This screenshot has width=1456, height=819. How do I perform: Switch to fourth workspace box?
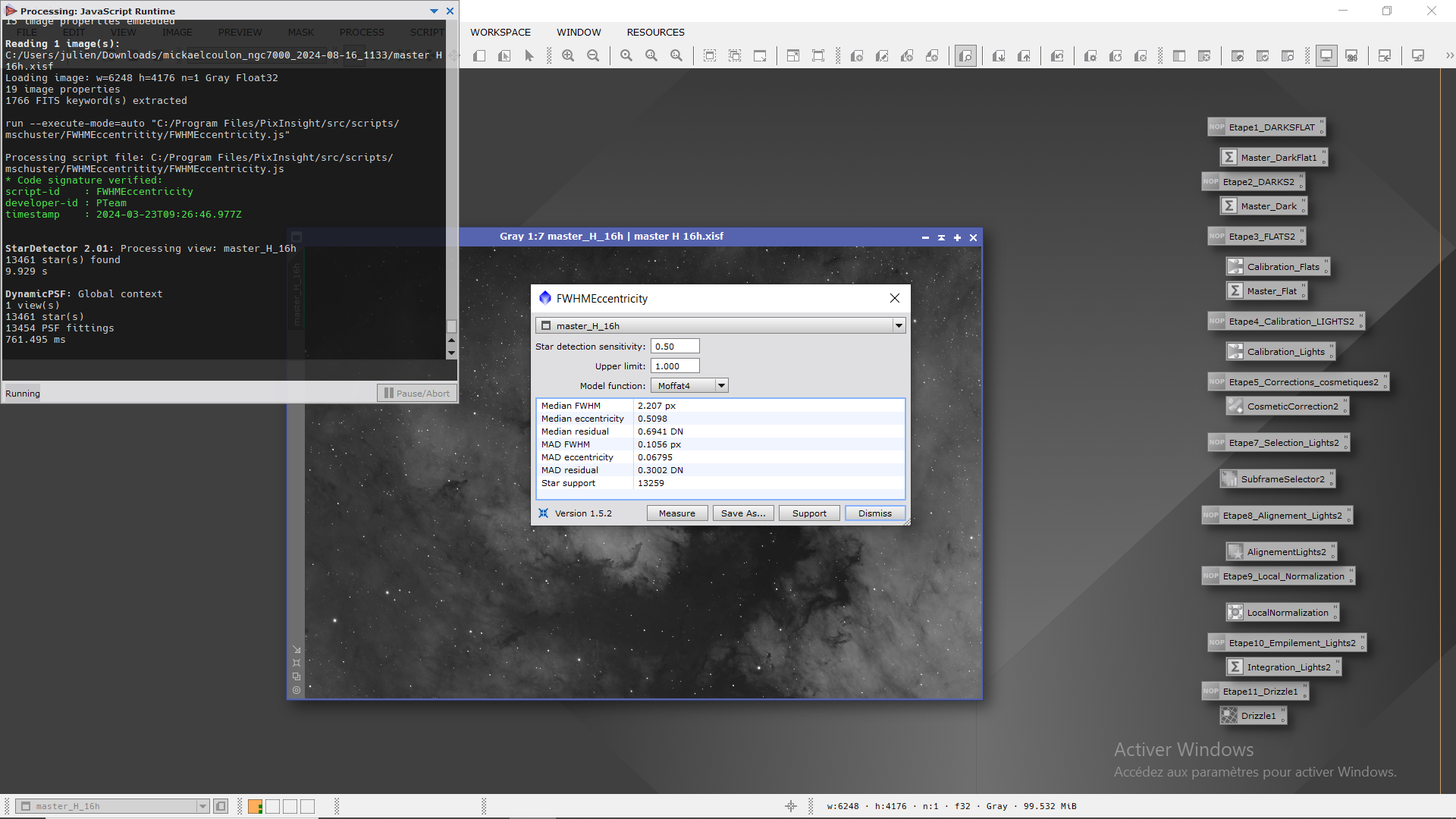tap(307, 806)
